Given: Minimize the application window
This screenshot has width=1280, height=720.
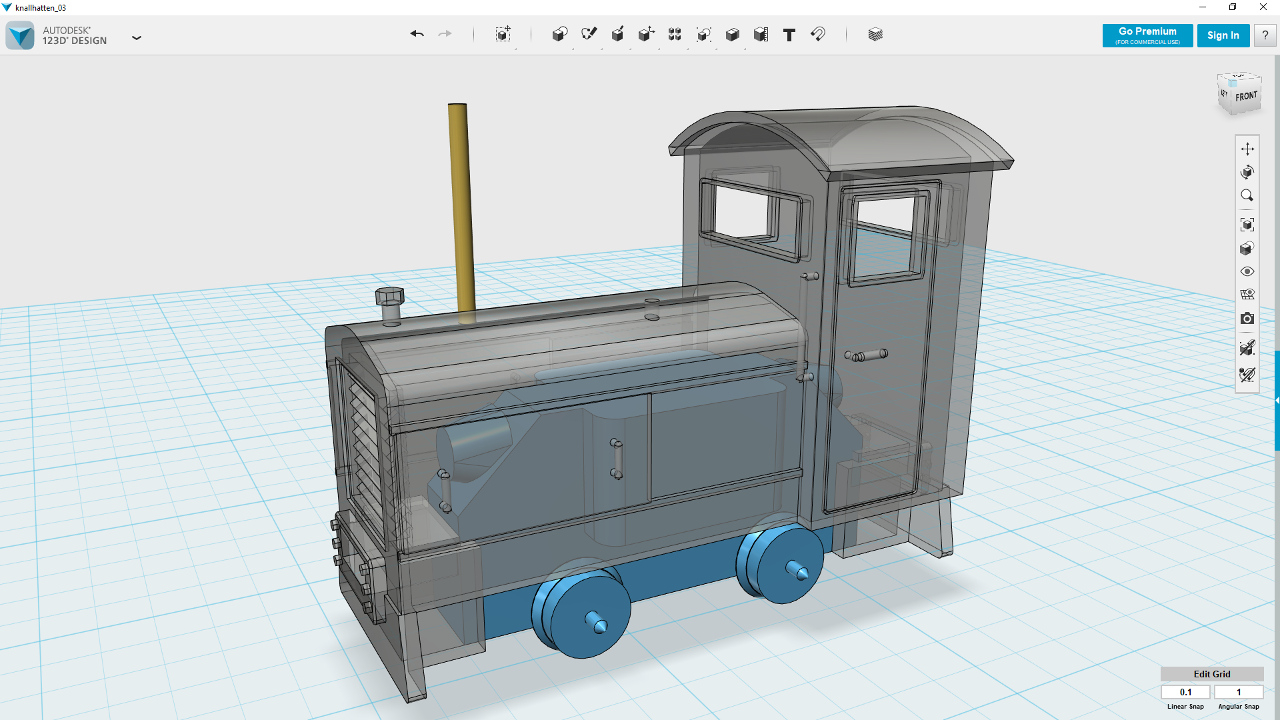Looking at the screenshot, I should tap(1200, 7).
